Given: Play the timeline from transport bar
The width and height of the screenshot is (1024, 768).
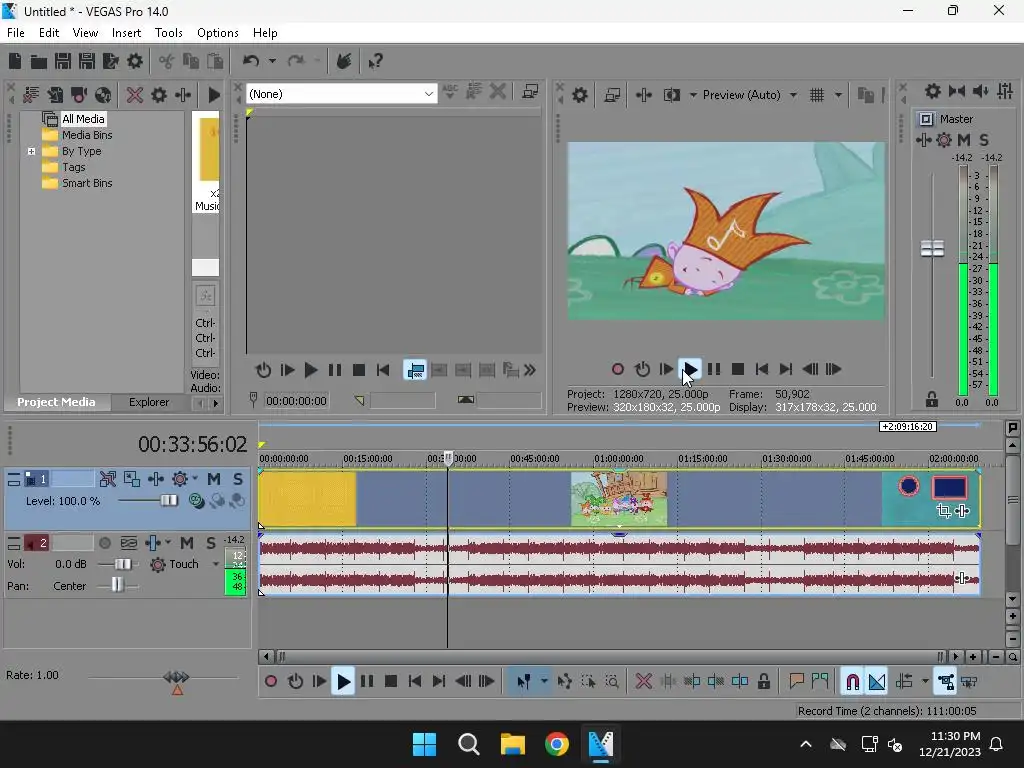Looking at the screenshot, I should 343,682.
